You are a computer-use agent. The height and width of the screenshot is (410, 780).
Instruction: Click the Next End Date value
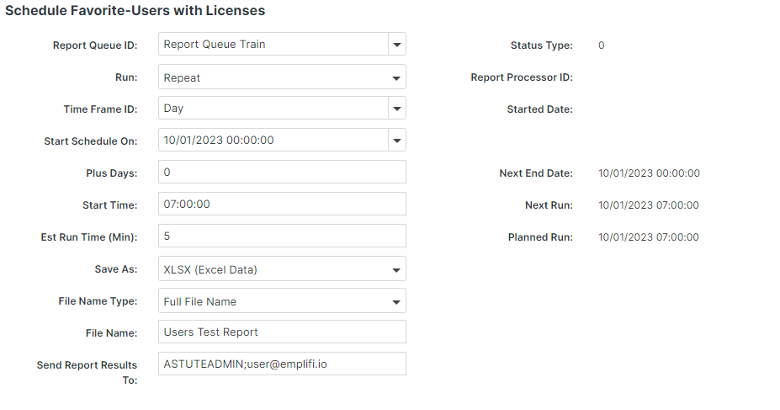click(648, 173)
